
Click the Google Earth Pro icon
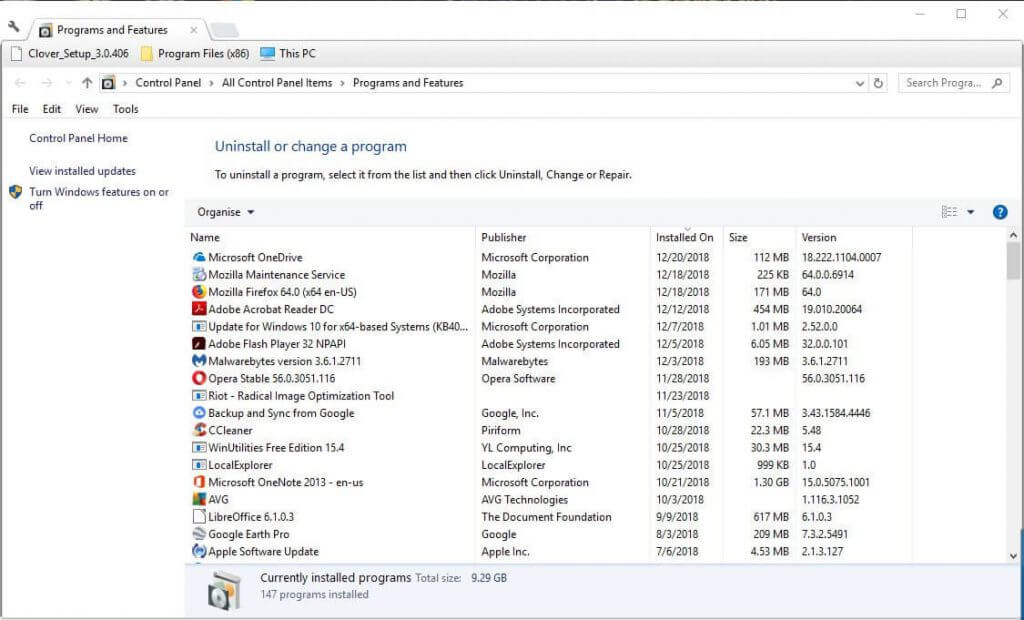[199, 534]
